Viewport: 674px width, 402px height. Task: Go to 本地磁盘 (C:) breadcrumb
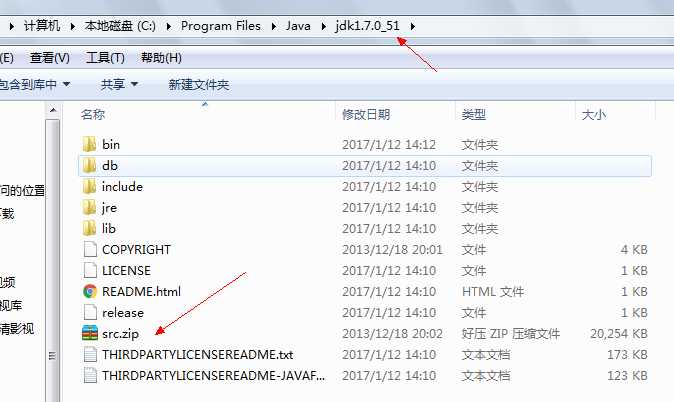[x=120, y=26]
